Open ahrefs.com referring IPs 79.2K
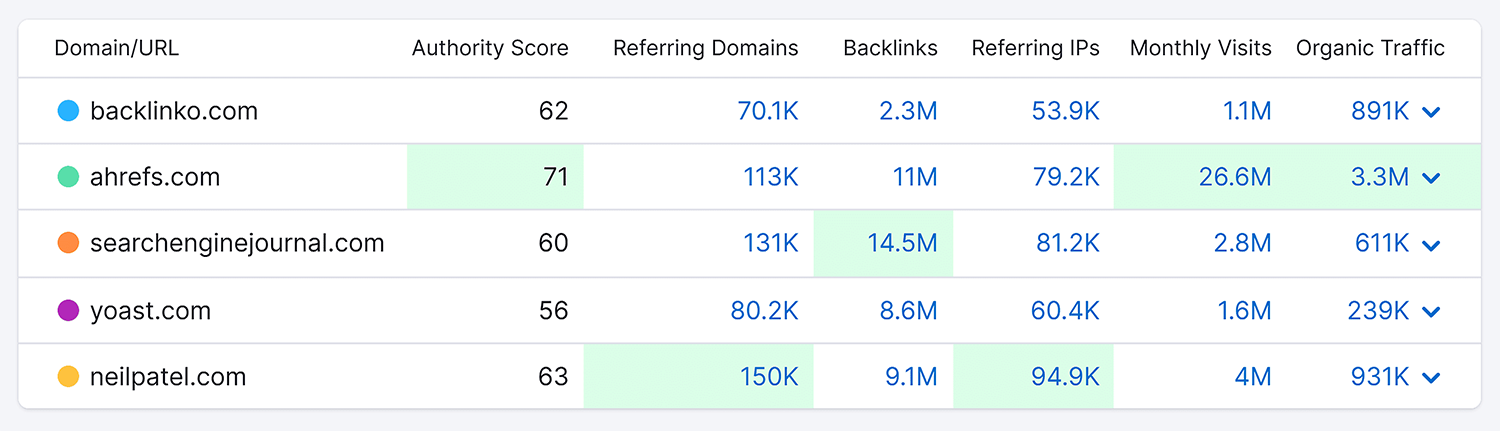Screen dimensions: 1500x431 1066,177
